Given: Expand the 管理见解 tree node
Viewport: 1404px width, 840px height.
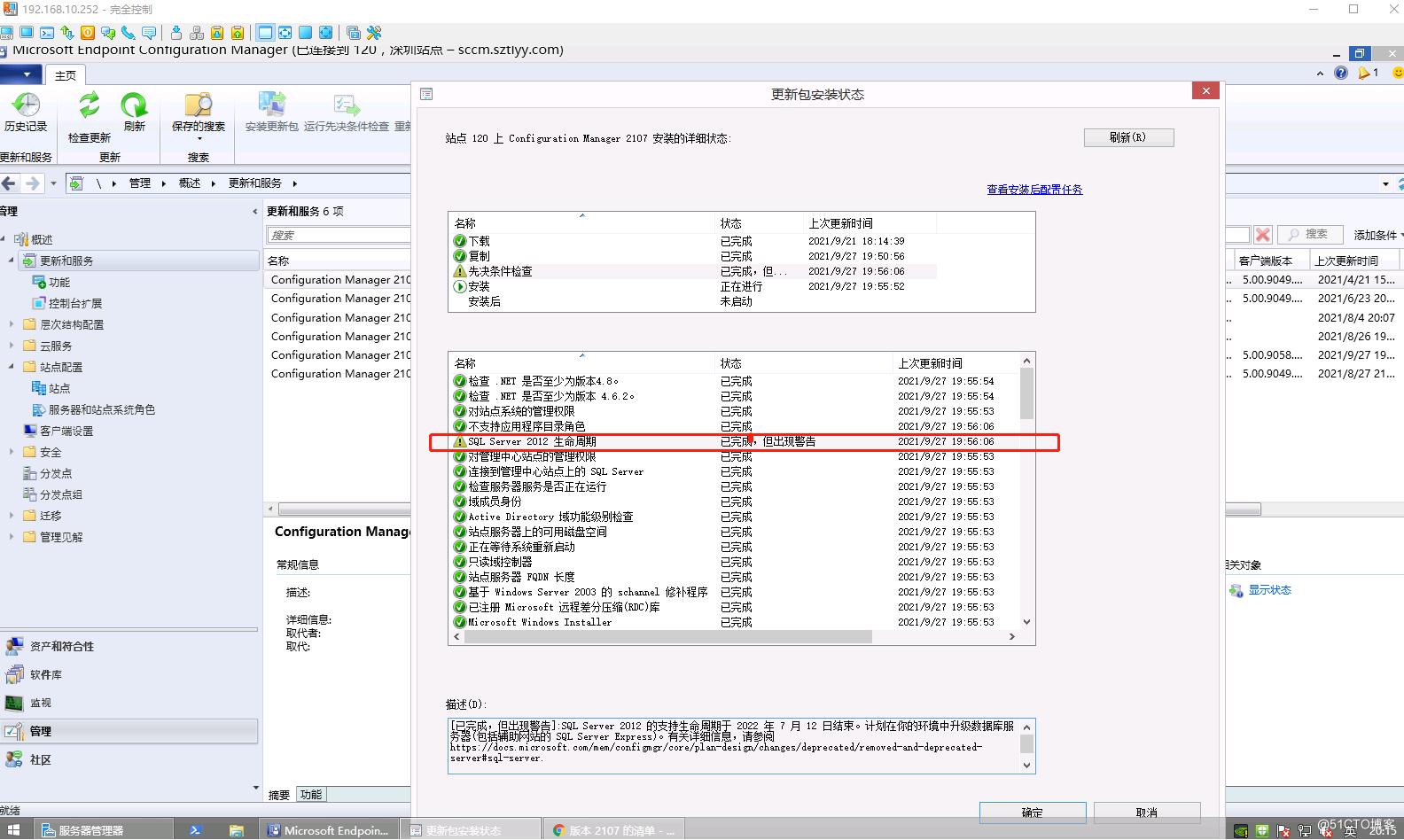Looking at the screenshot, I should click(x=12, y=537).
